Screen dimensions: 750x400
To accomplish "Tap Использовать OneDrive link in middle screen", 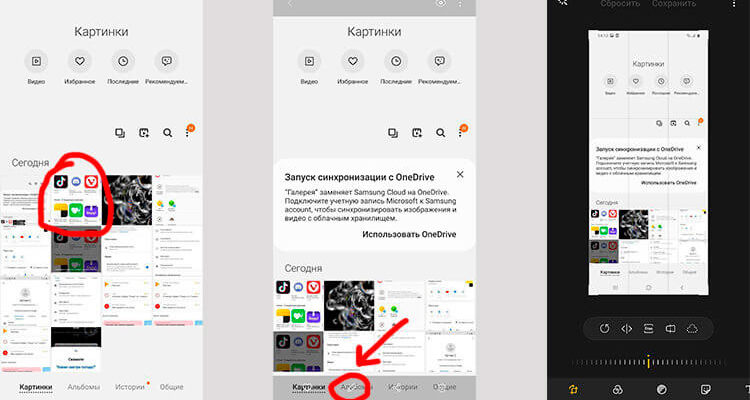I will point(409,234).
